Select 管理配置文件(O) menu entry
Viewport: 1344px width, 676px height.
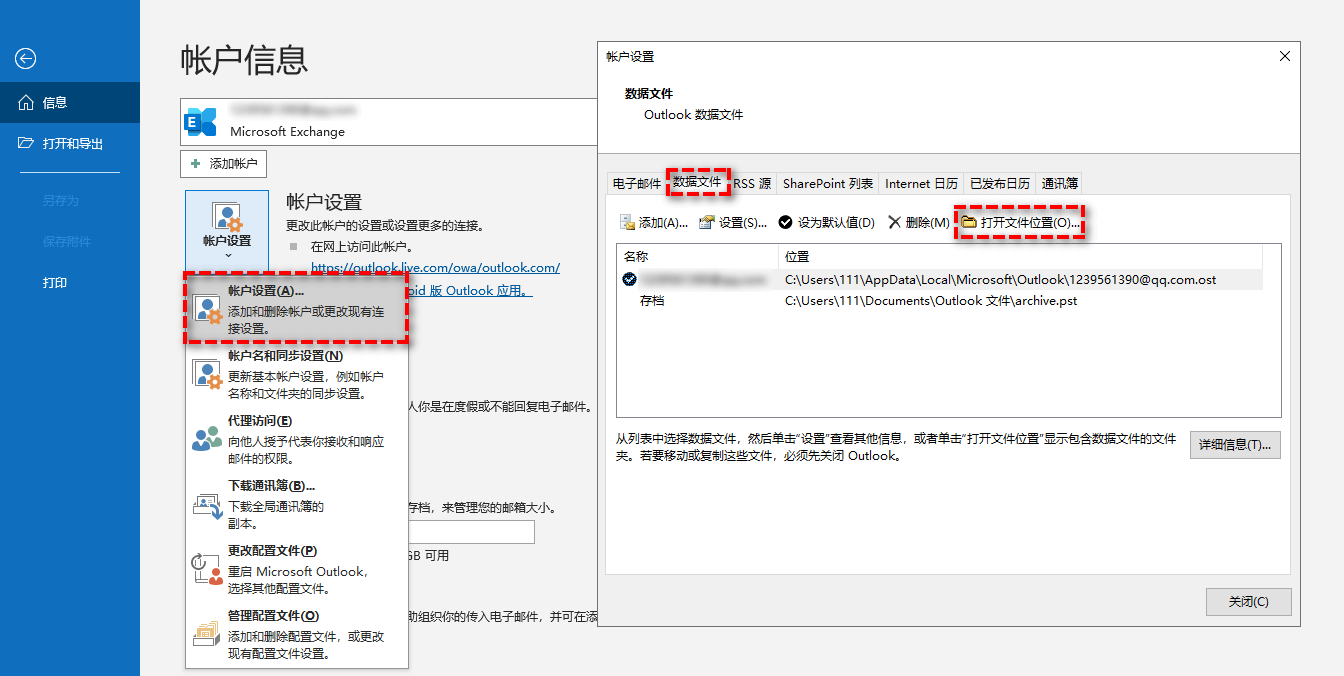point(297,634)
